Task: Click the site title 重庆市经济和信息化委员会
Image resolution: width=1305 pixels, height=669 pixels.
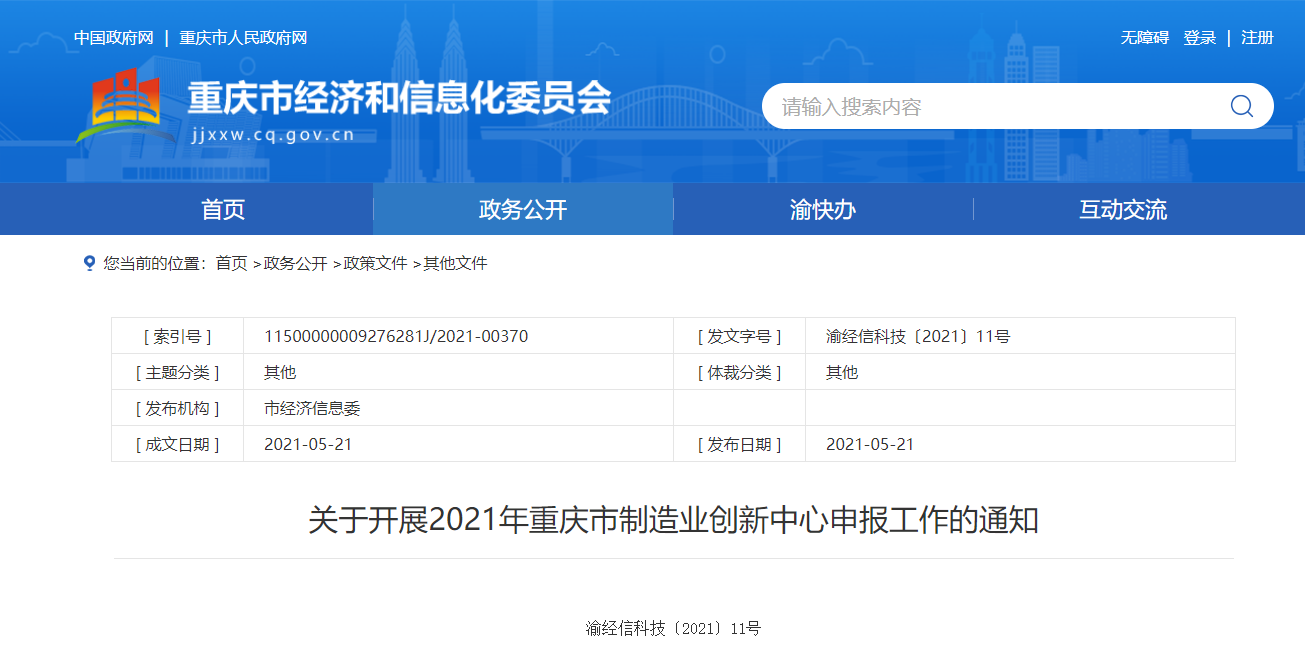Action: pos(399,98)
